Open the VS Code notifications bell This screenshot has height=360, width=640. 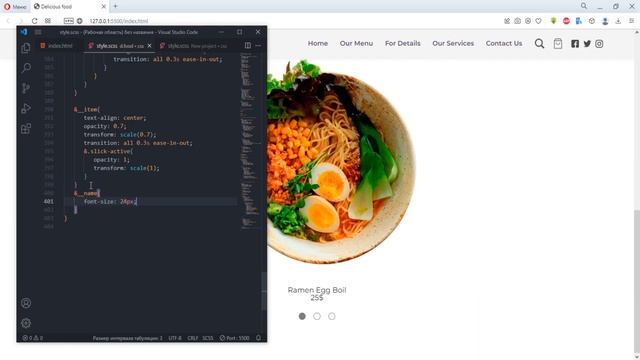pyautogui.click(x=258, y=338)
